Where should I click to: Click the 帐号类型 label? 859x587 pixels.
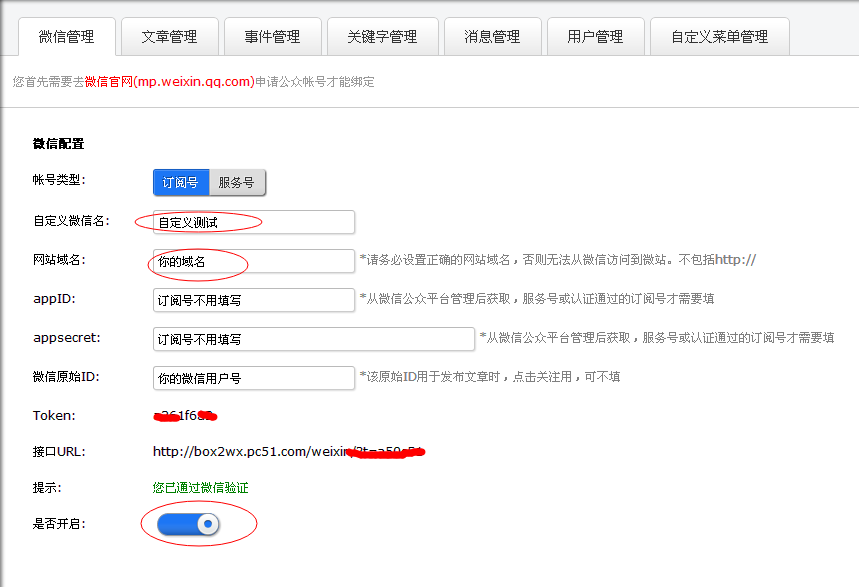[59, 180]
